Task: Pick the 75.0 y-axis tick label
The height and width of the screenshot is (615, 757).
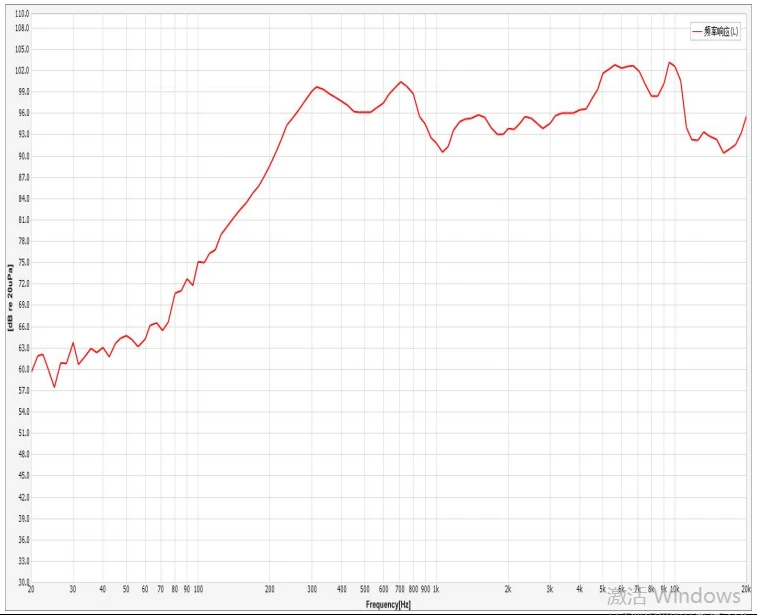Action: click(24, 263)
